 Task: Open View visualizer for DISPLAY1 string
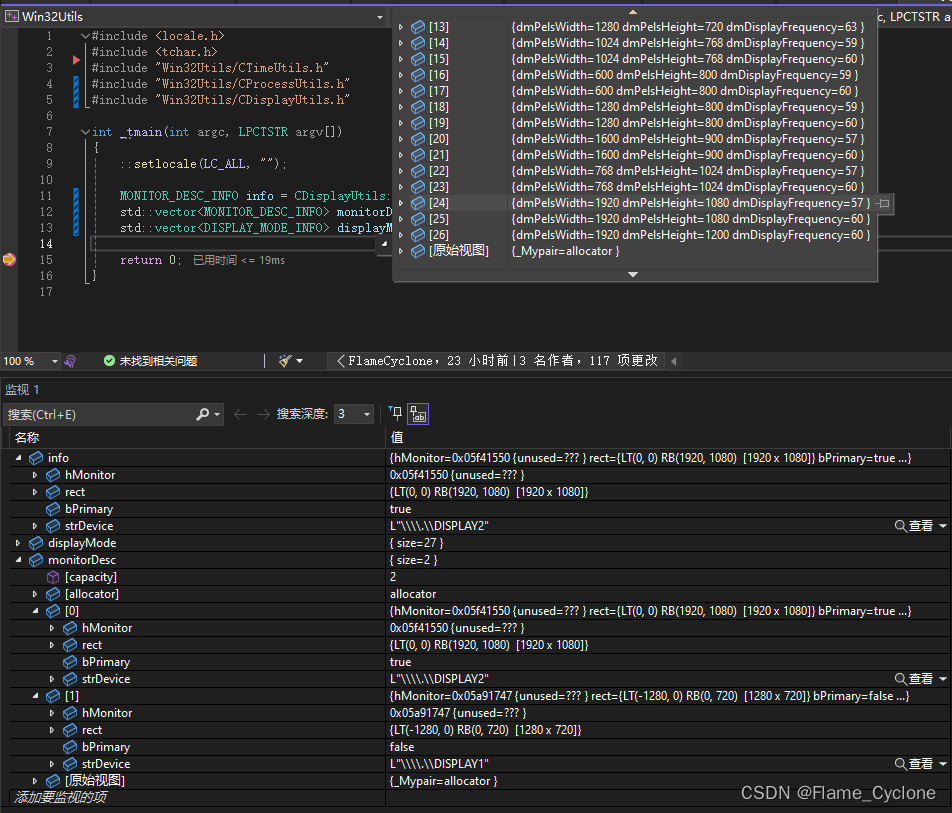[x=914, y=764]
